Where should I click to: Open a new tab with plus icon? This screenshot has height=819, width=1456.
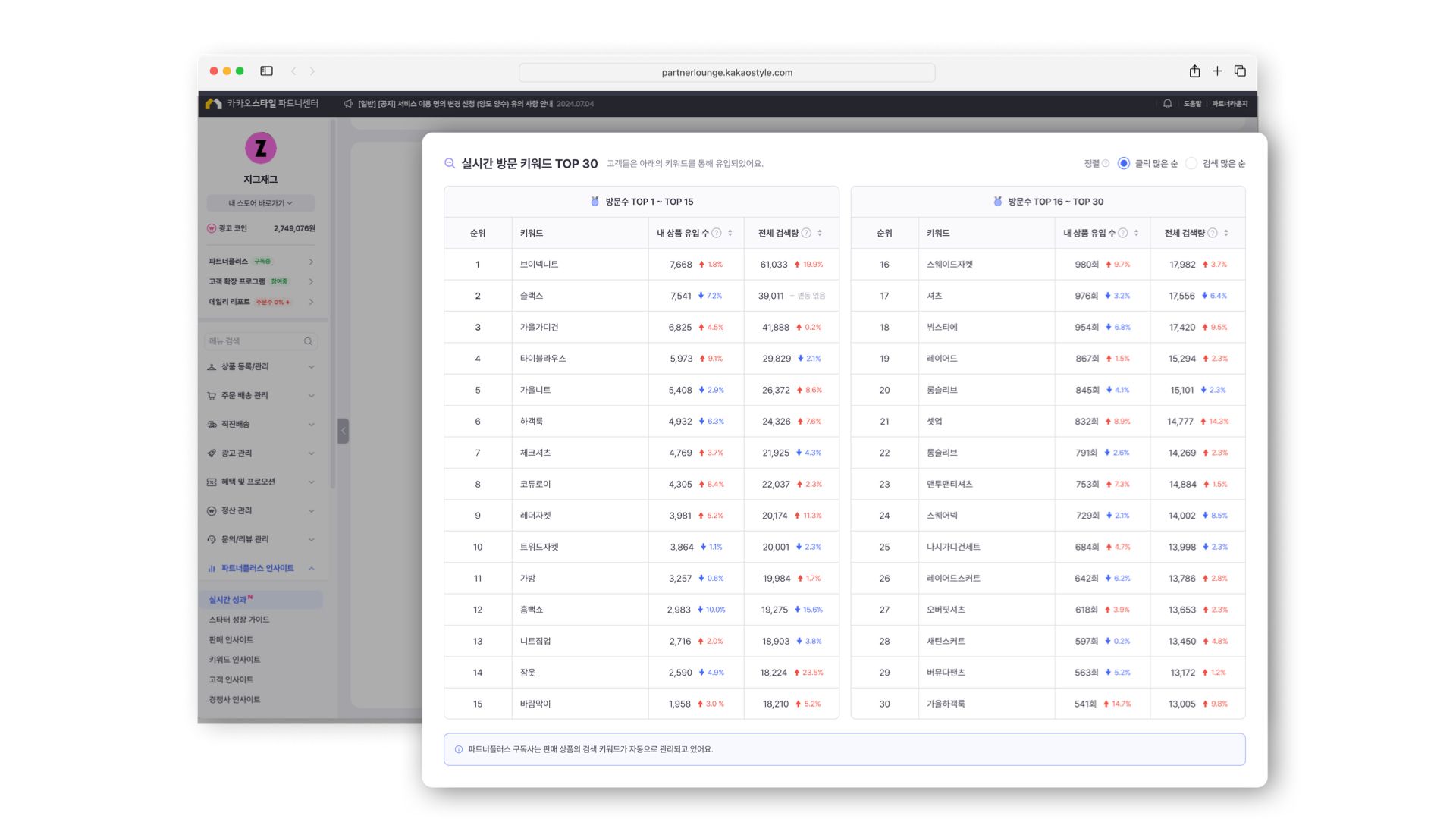pos(1217,71)
